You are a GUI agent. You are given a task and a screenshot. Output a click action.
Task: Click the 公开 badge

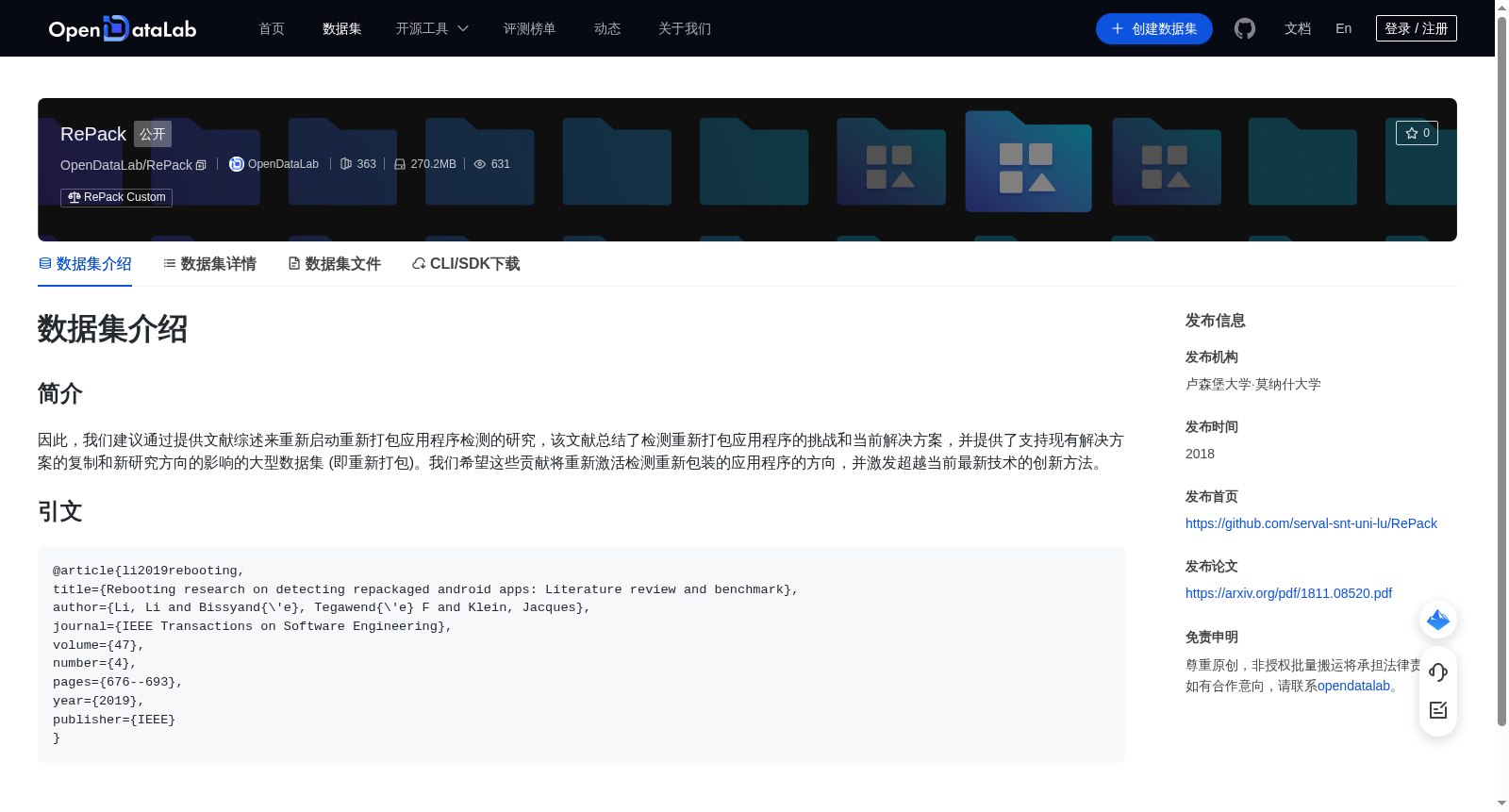click(153, 134)
